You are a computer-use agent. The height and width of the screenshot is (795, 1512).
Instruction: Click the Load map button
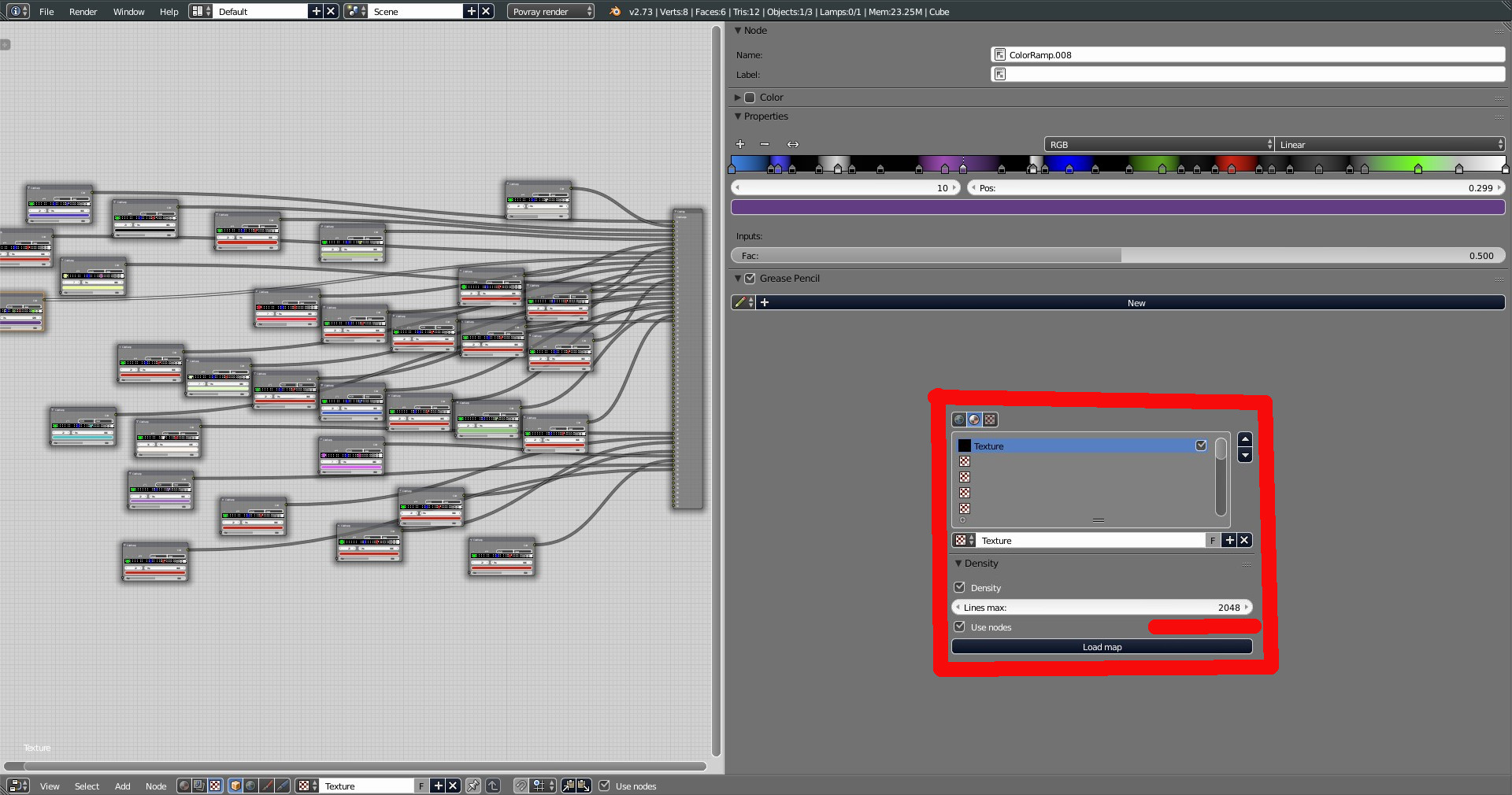pyautogui.click(x=1101, y=646)
